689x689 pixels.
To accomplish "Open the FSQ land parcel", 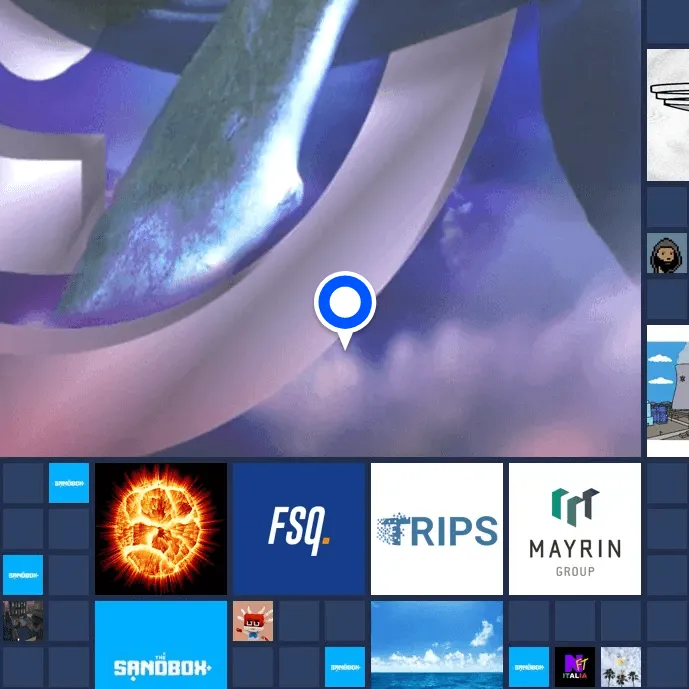I will pyautogui.click(x=299, y=529).
